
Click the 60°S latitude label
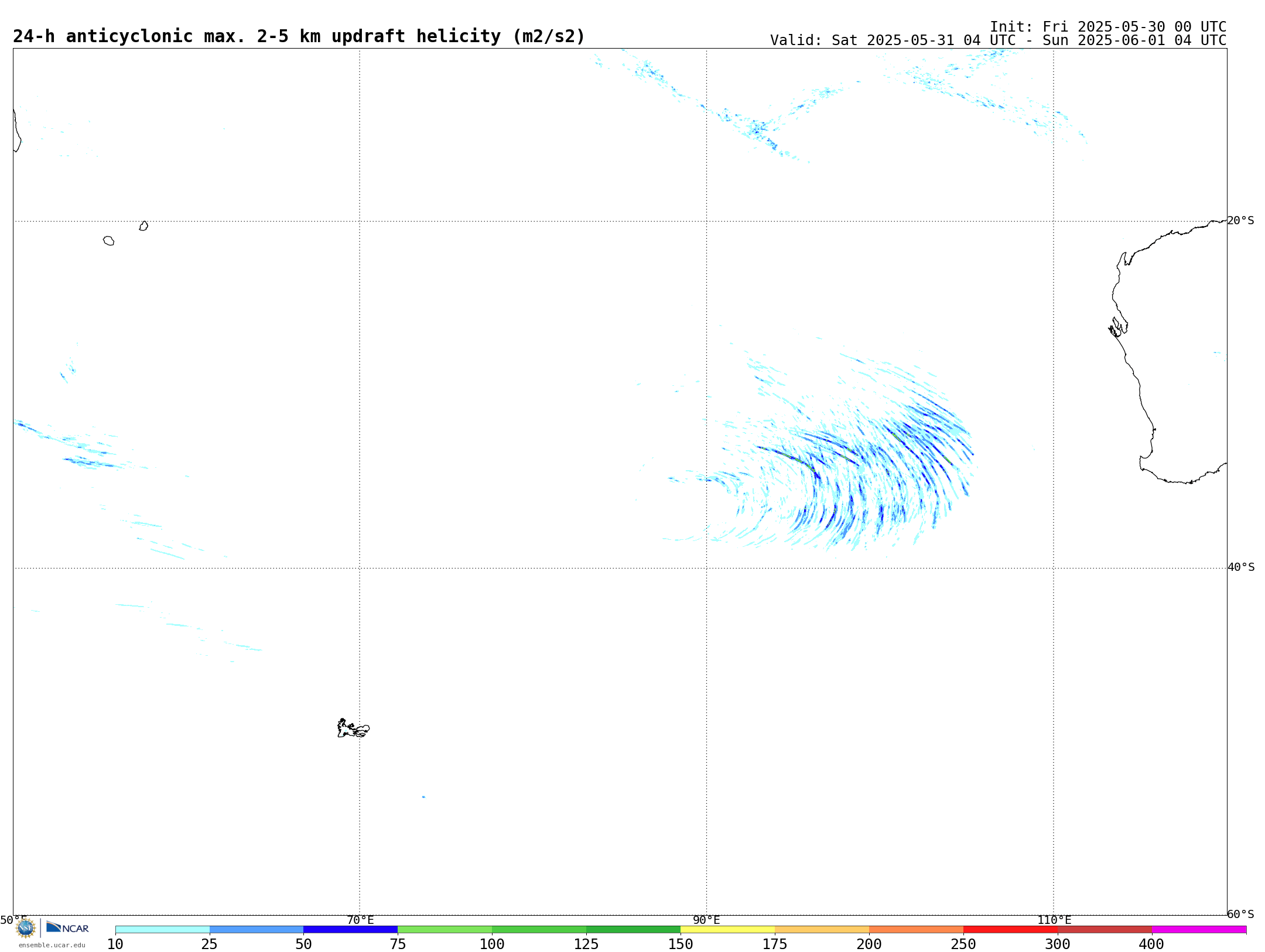point(1241,914)
